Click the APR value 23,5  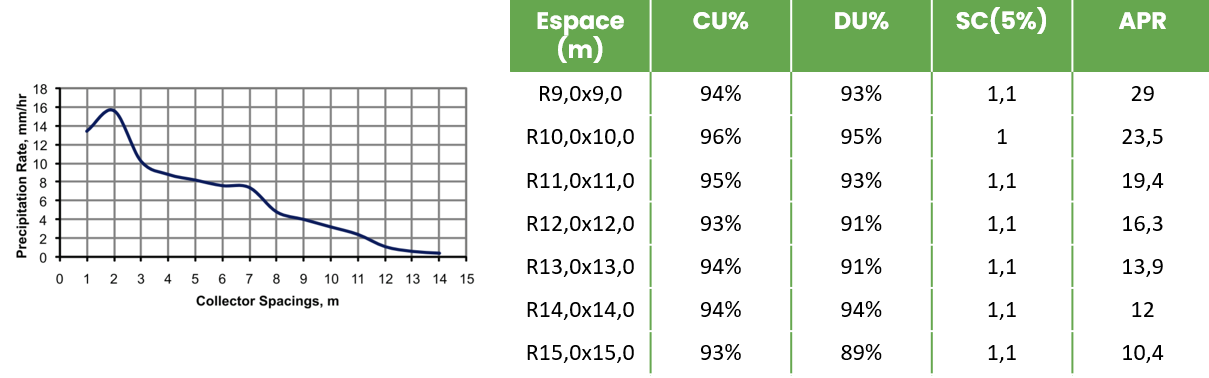1141,137
